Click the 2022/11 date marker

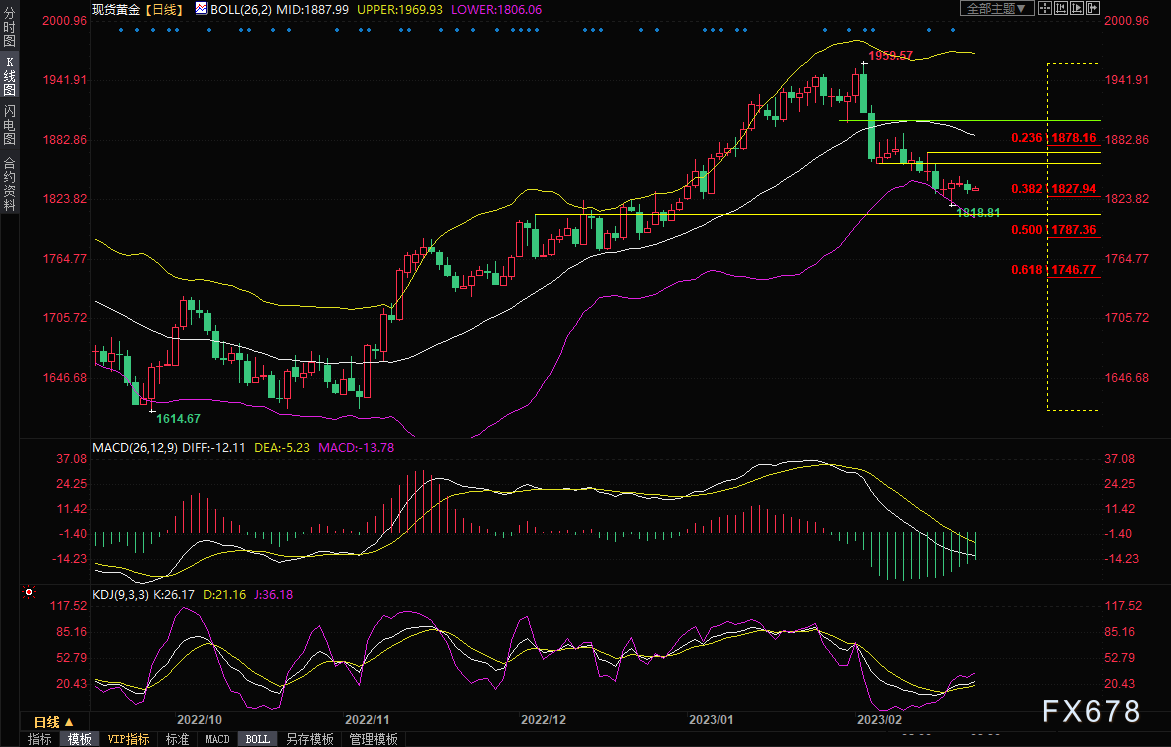[367, 719]
